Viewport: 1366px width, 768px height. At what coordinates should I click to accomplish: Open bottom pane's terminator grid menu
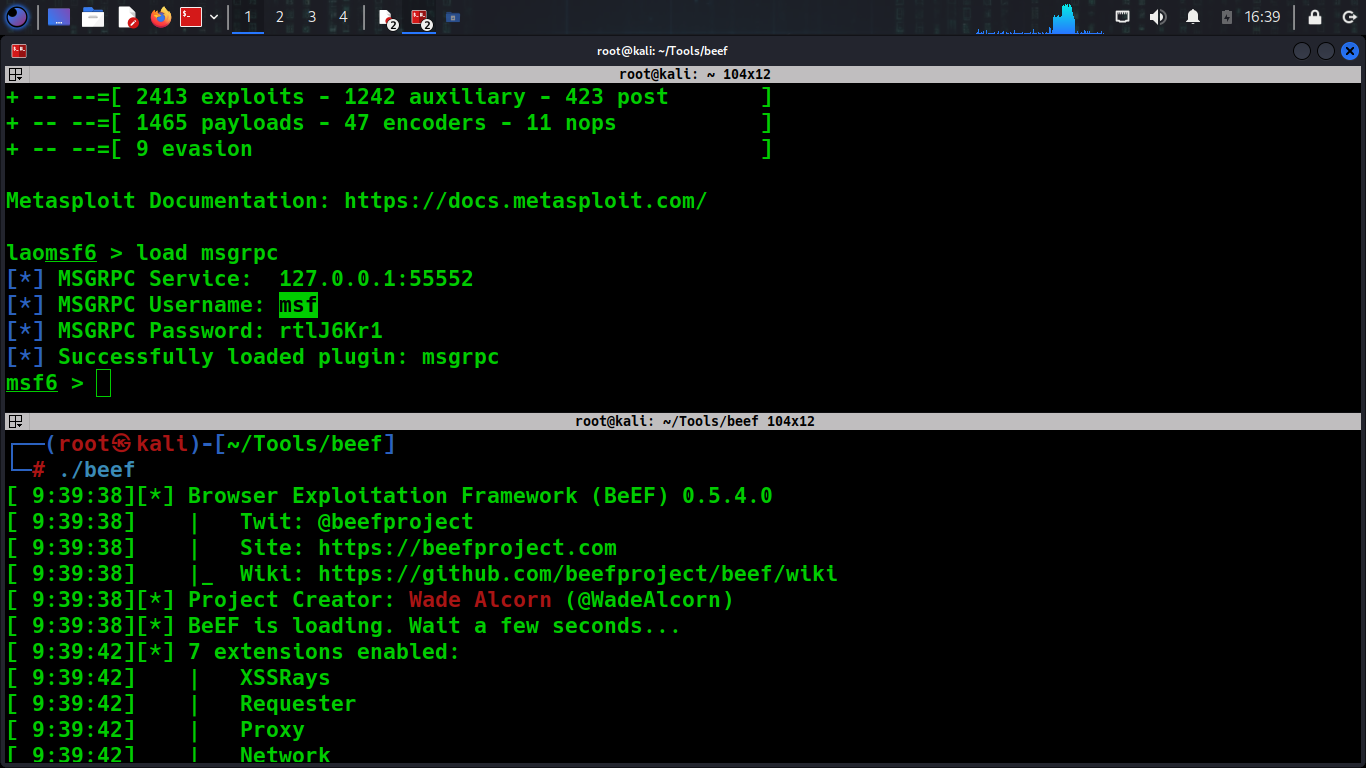pyautogui.click(x=15, y=421)
